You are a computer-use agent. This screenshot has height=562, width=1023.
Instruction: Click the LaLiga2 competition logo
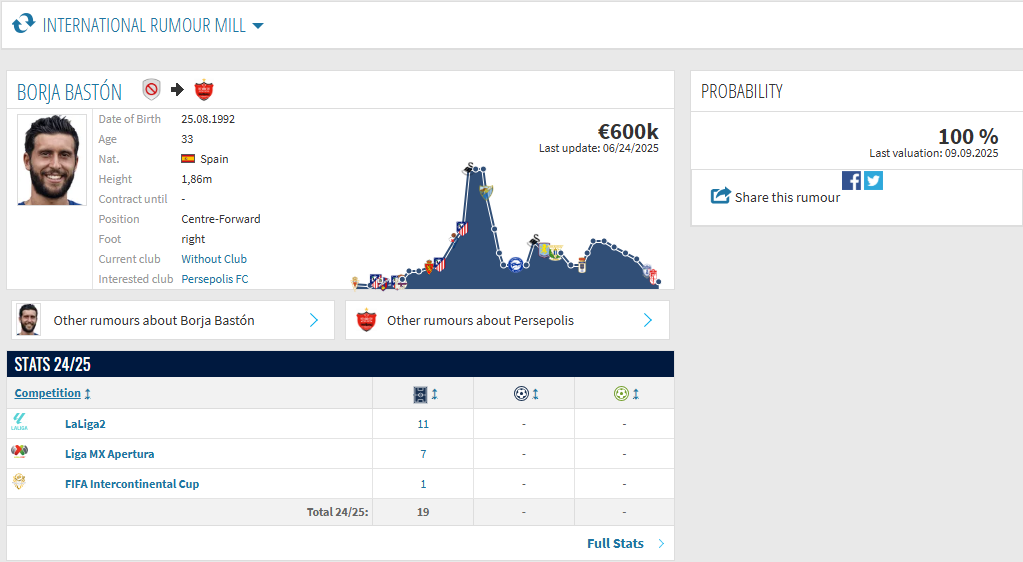tap(19, 423)
